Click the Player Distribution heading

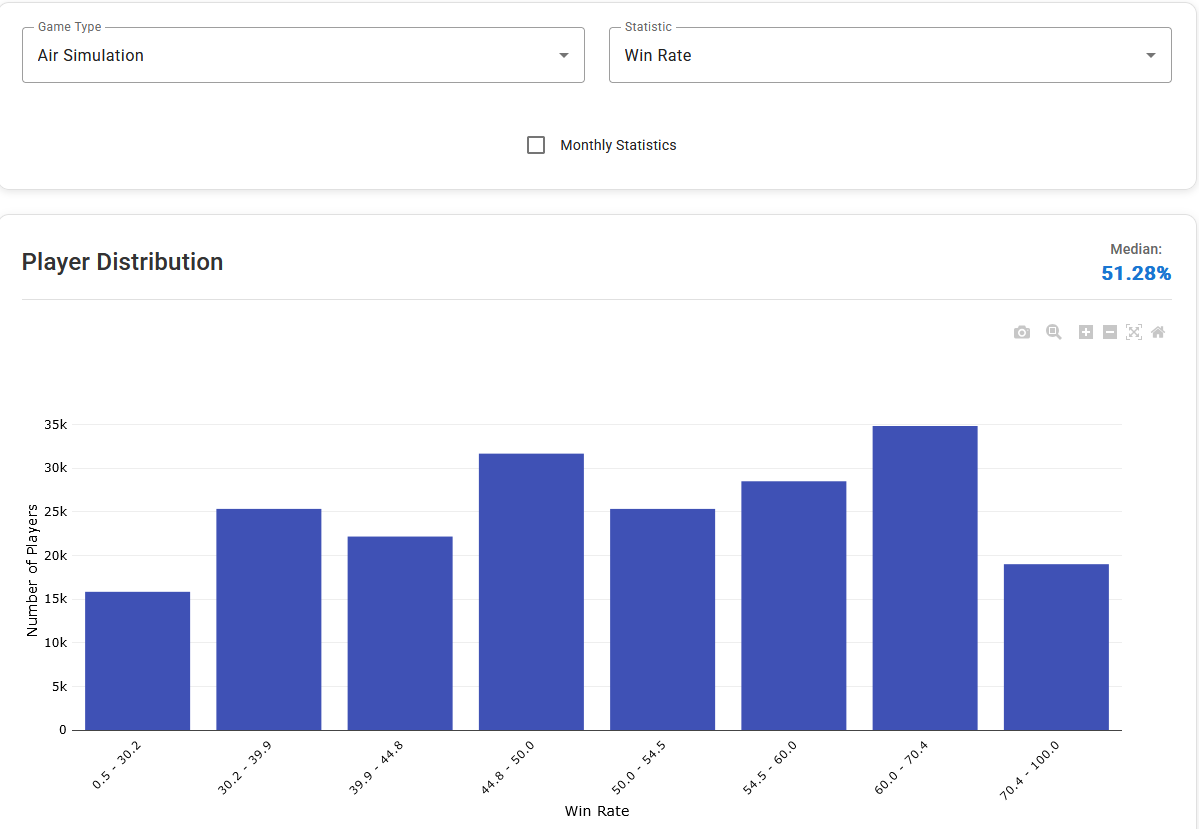point(122,262)
